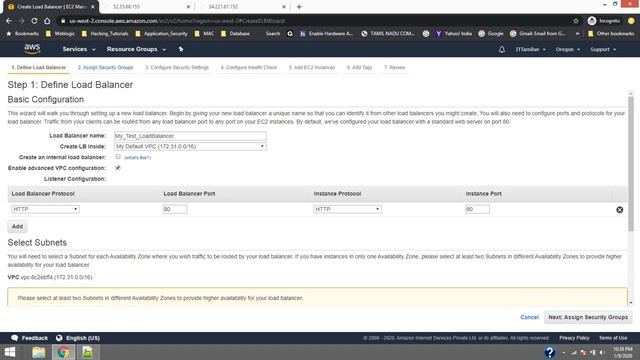Open the notifications bell icon
640x360 pixels.
(502, 49)
